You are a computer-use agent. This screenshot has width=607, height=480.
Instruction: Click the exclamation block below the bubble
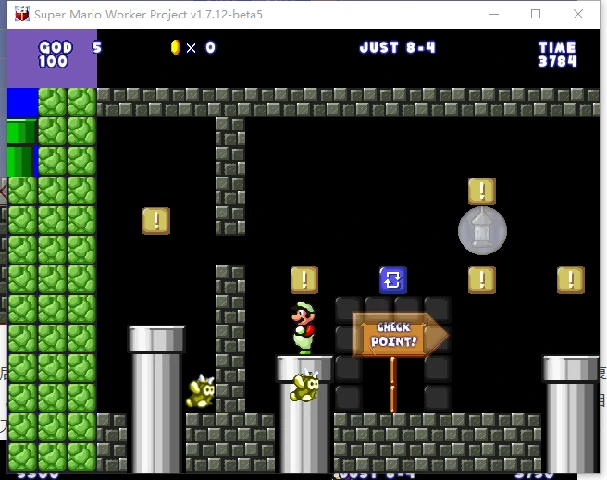click(x=482, y=279)
